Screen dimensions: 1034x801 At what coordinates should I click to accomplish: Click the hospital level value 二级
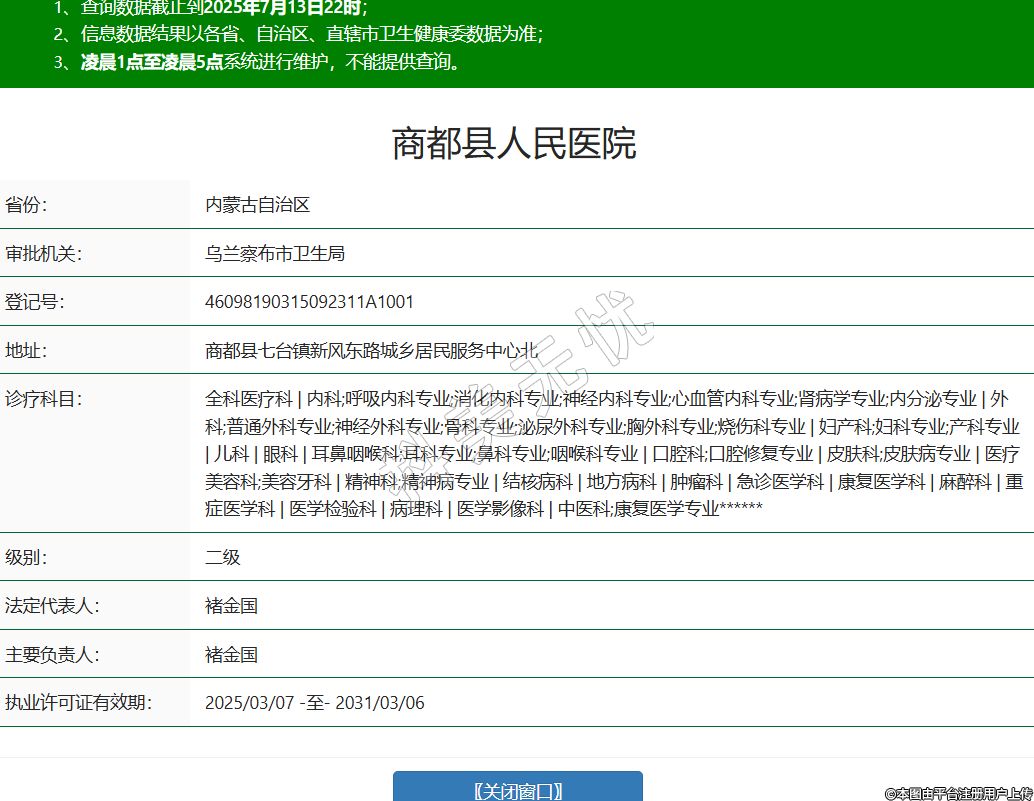[223, 557]
